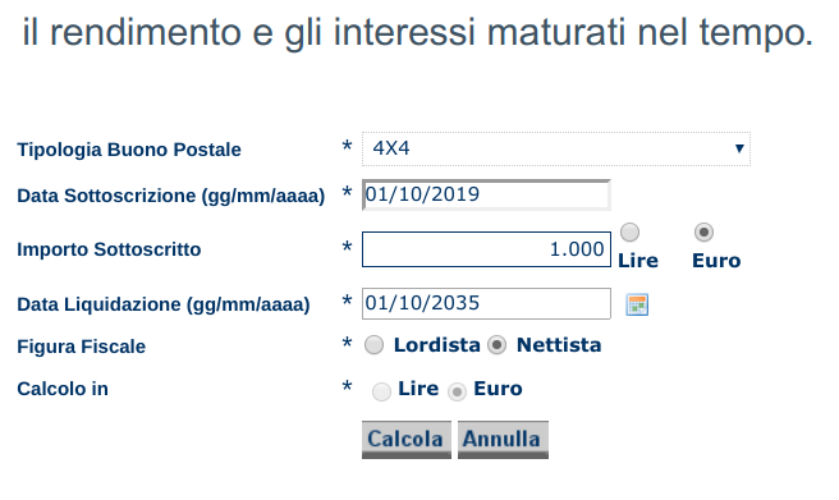Choose the Nettista radio button
This screenshot has height=500, width=839.
tap(497, 345)
